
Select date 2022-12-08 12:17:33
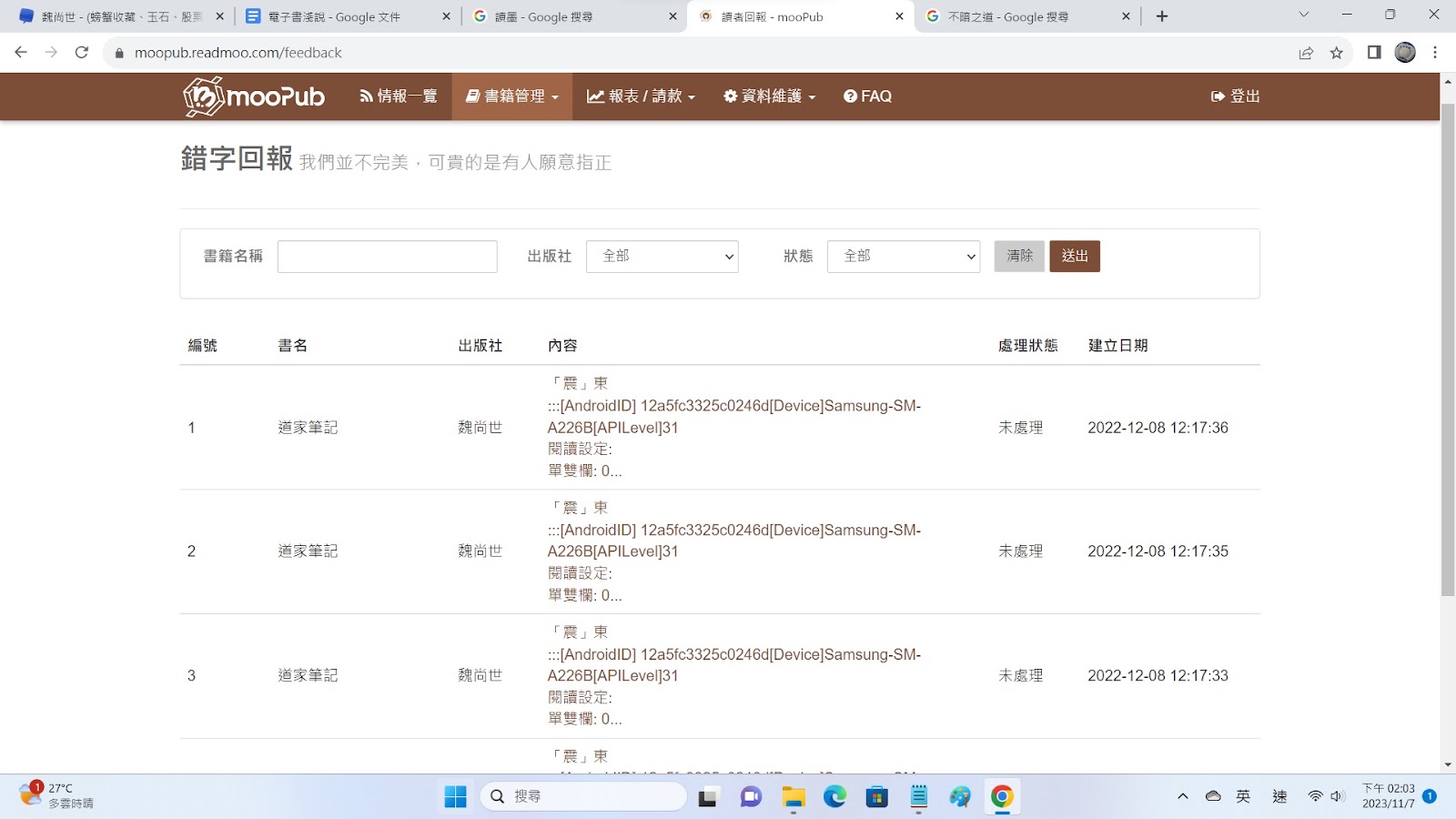(x=1158, y=676)
